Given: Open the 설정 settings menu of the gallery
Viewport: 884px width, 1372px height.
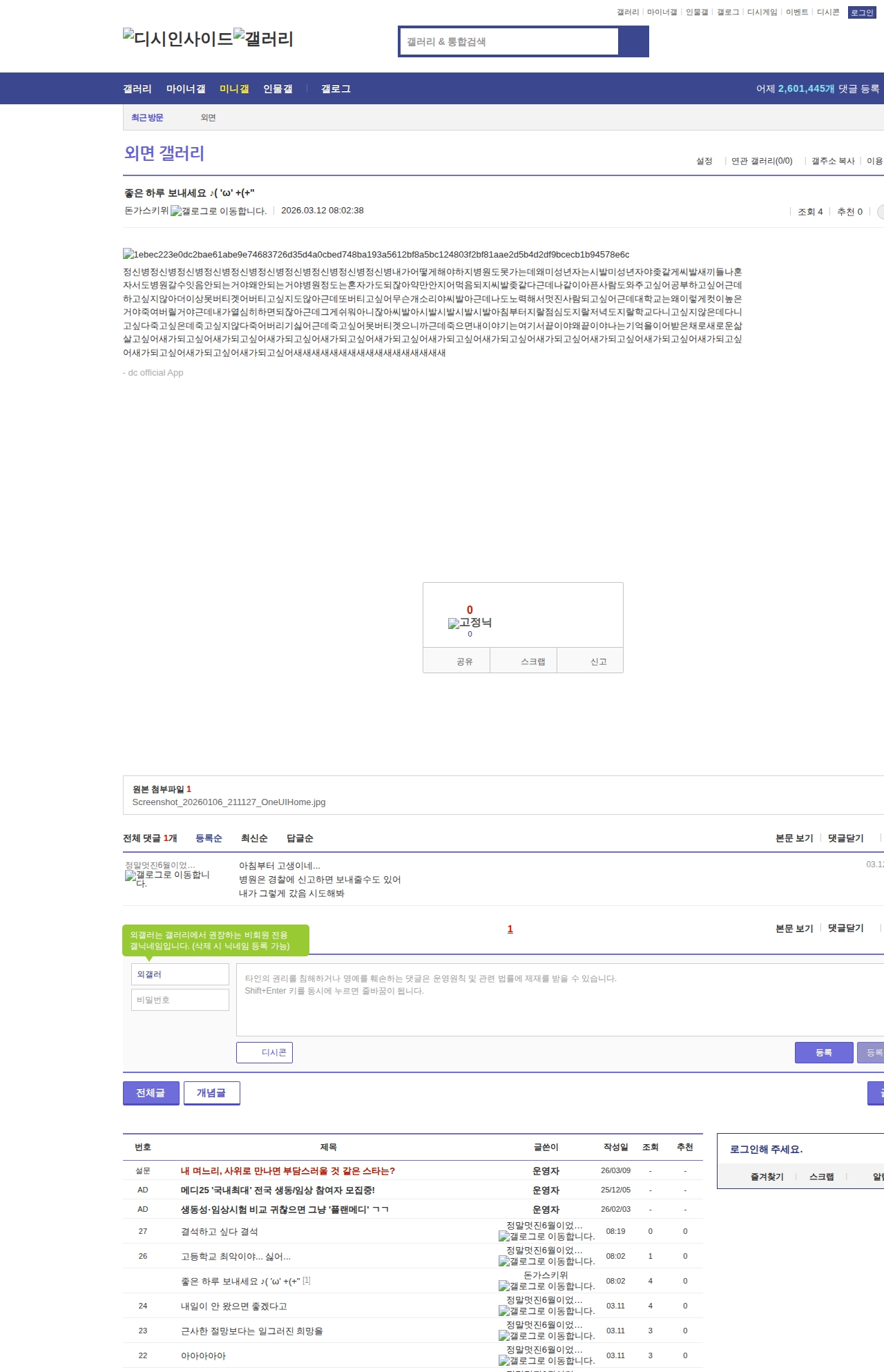Looking at the screenshot, I should pyautogui.click(x=704, y=161).
